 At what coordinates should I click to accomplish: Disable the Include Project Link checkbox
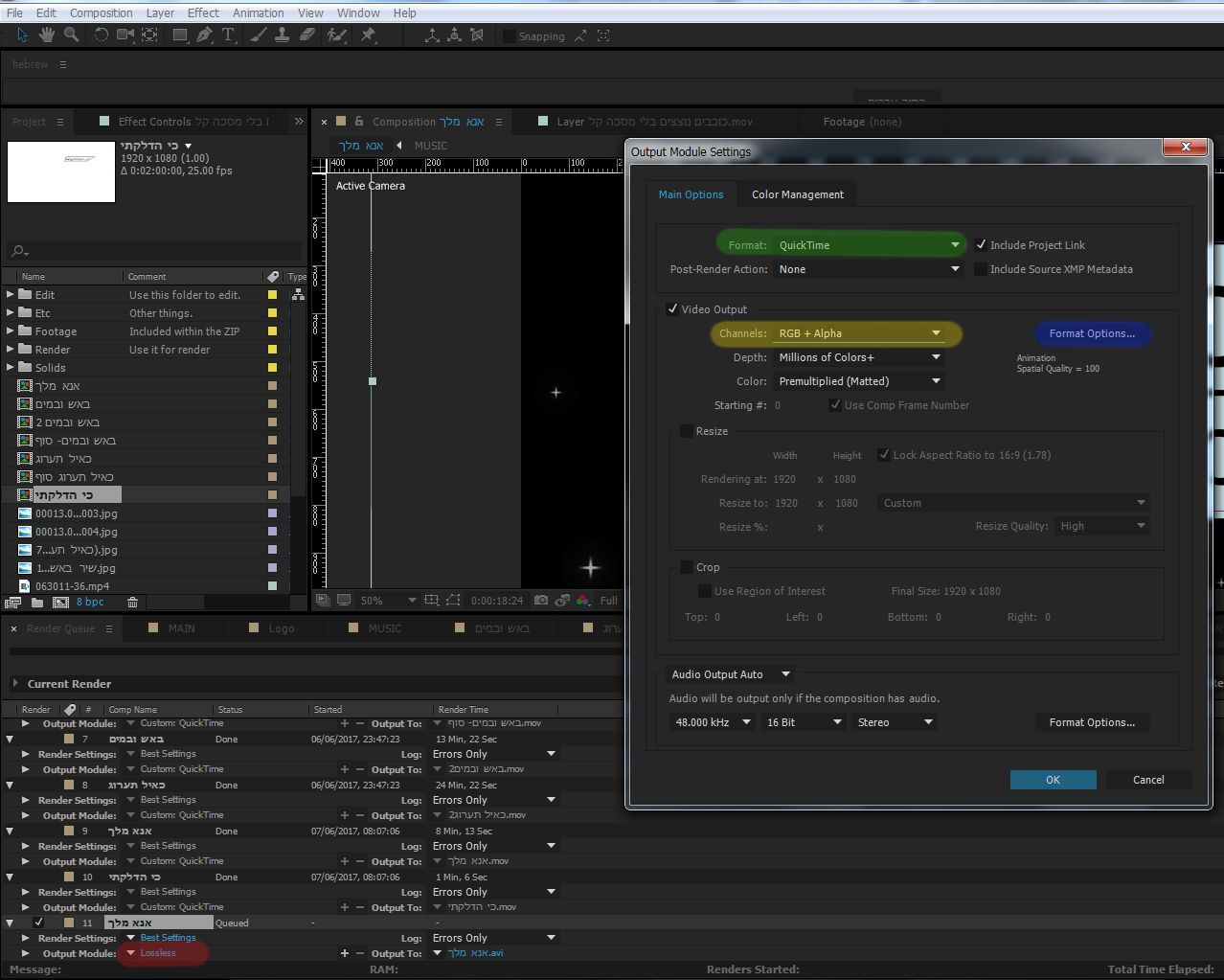[981, 245]
